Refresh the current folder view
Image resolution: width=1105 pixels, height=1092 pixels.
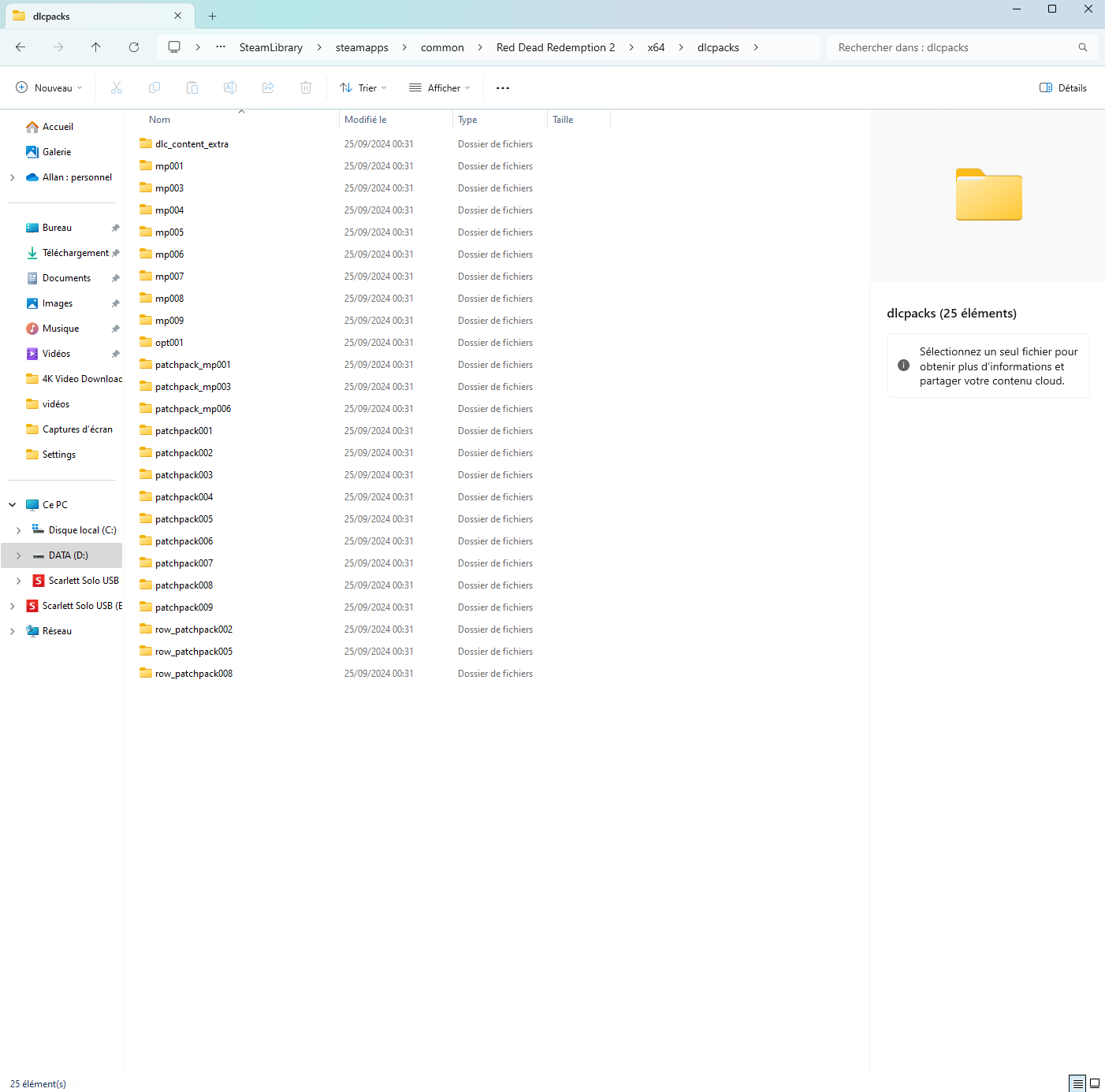[x=134, y=47]
